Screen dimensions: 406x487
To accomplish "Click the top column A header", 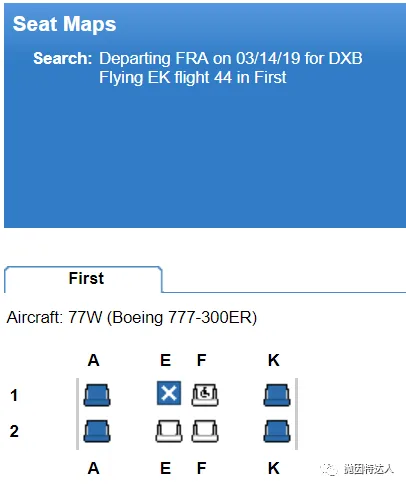I will click(x=94, y=360).
